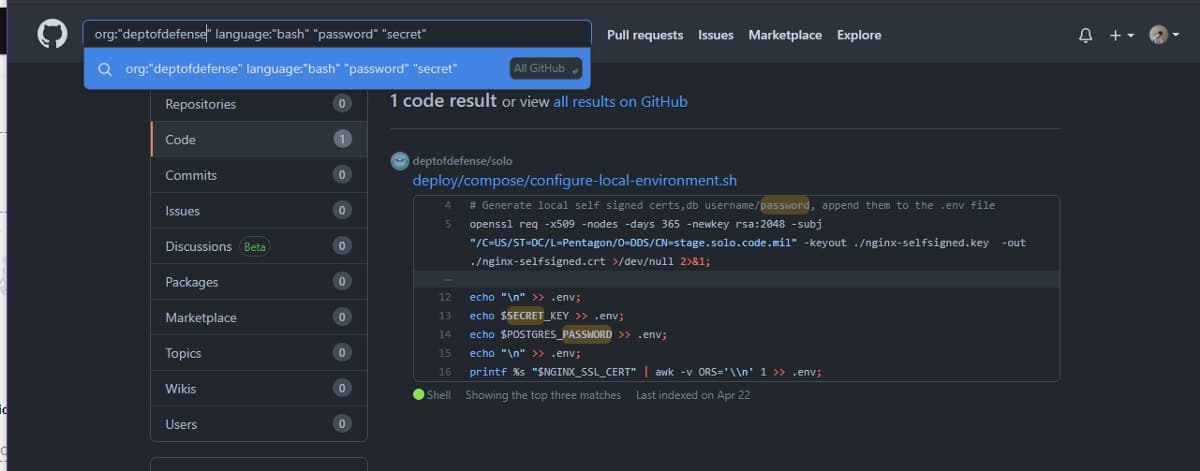Open Explore in top navigation
The image size is (1200, 471).
(x=859, y=35)
